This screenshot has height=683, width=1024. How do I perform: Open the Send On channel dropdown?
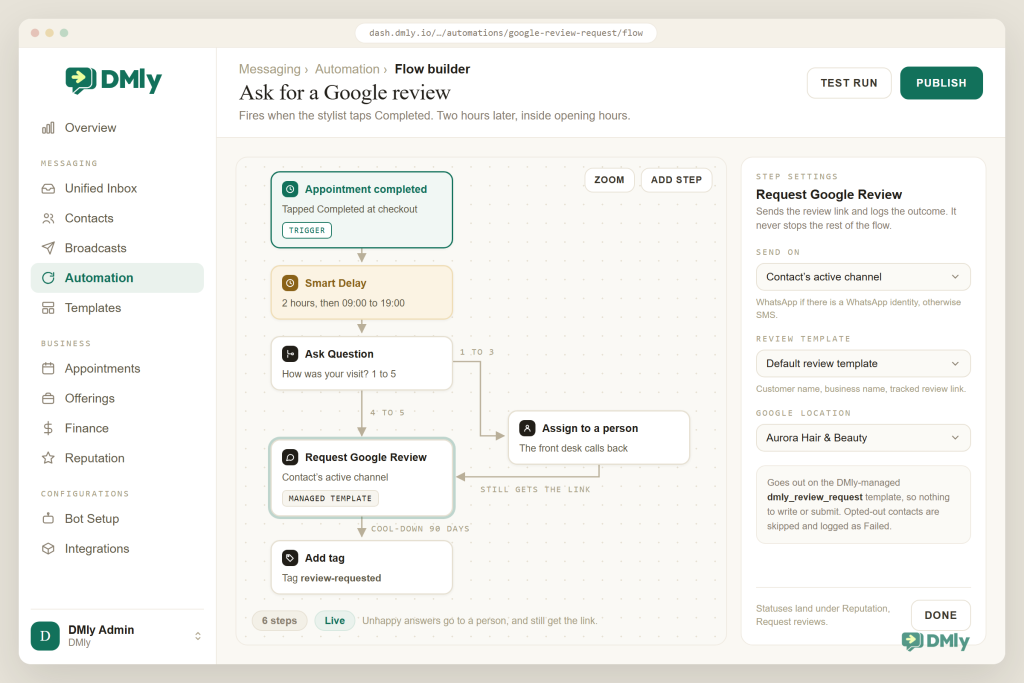(x=863, y=277)
